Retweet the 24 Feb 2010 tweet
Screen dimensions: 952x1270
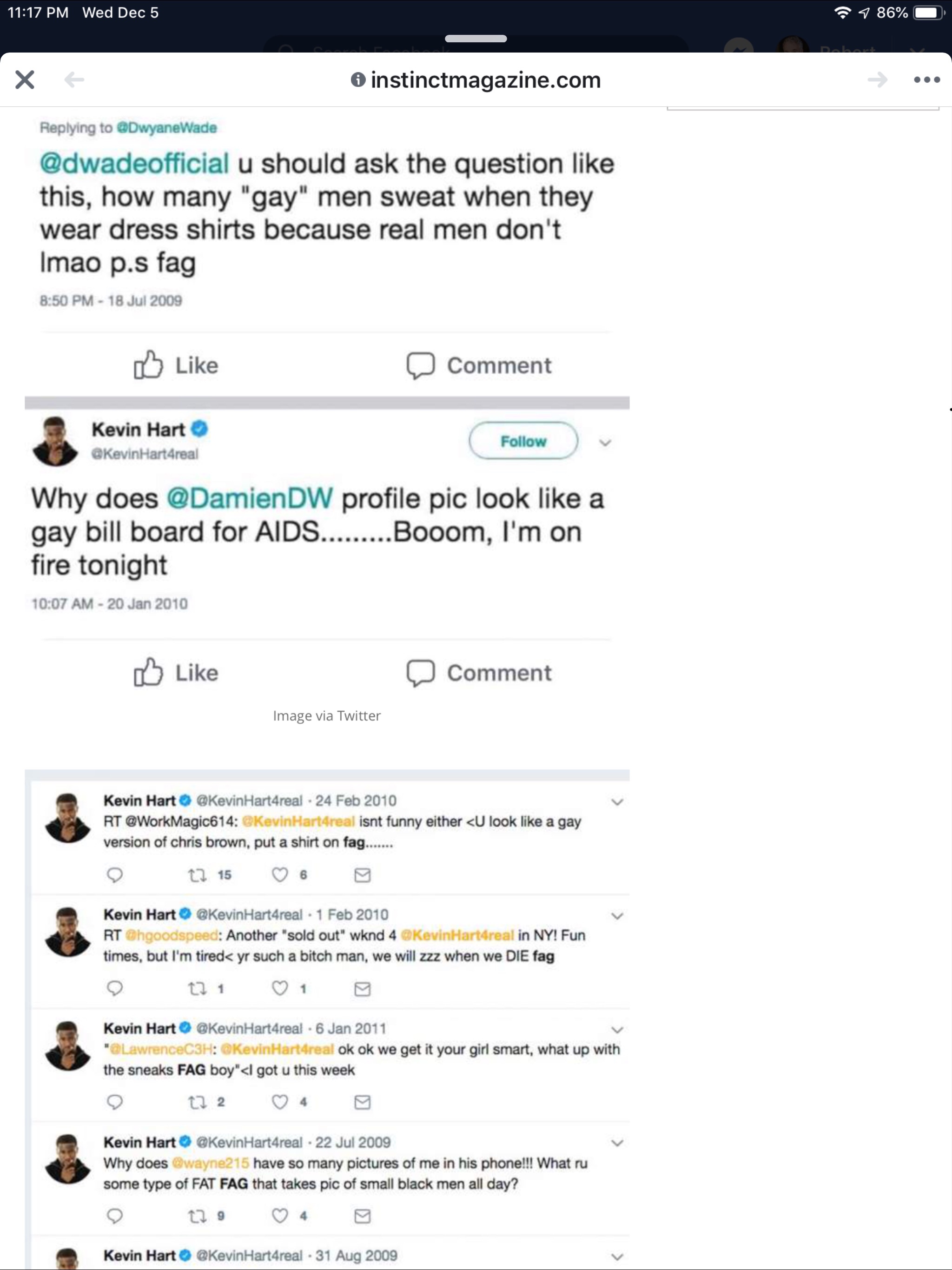tap(198, 875)
